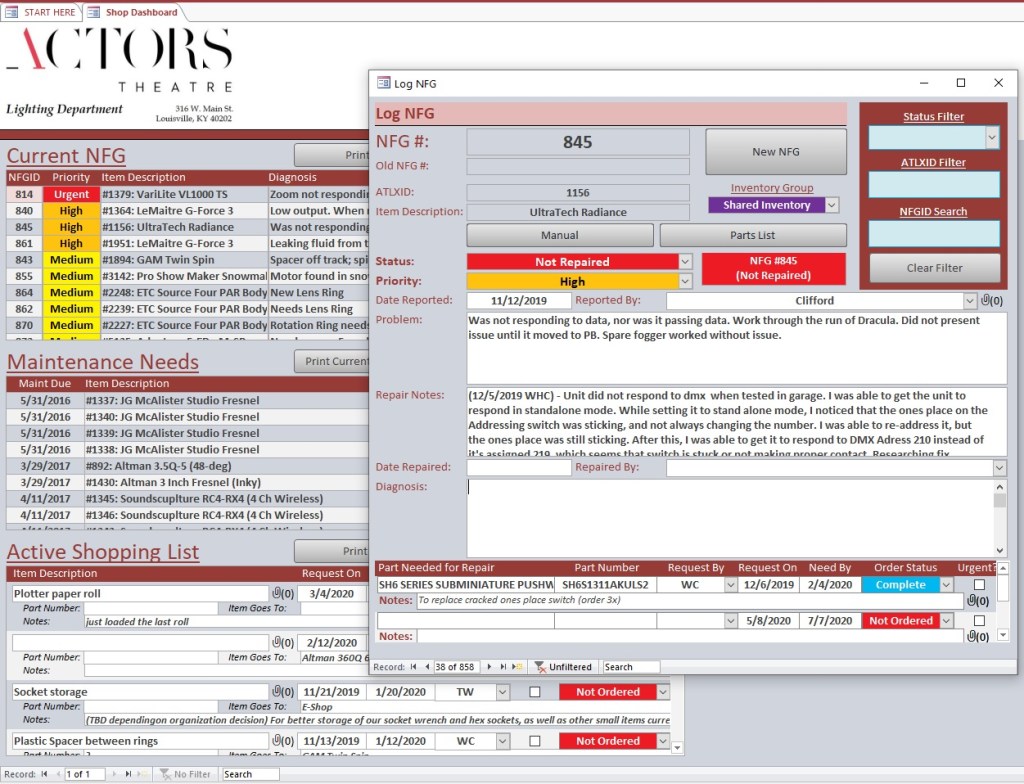Open Order Status dropdown showing Complete
1024x784 pixels.
[x=947, y=585]
